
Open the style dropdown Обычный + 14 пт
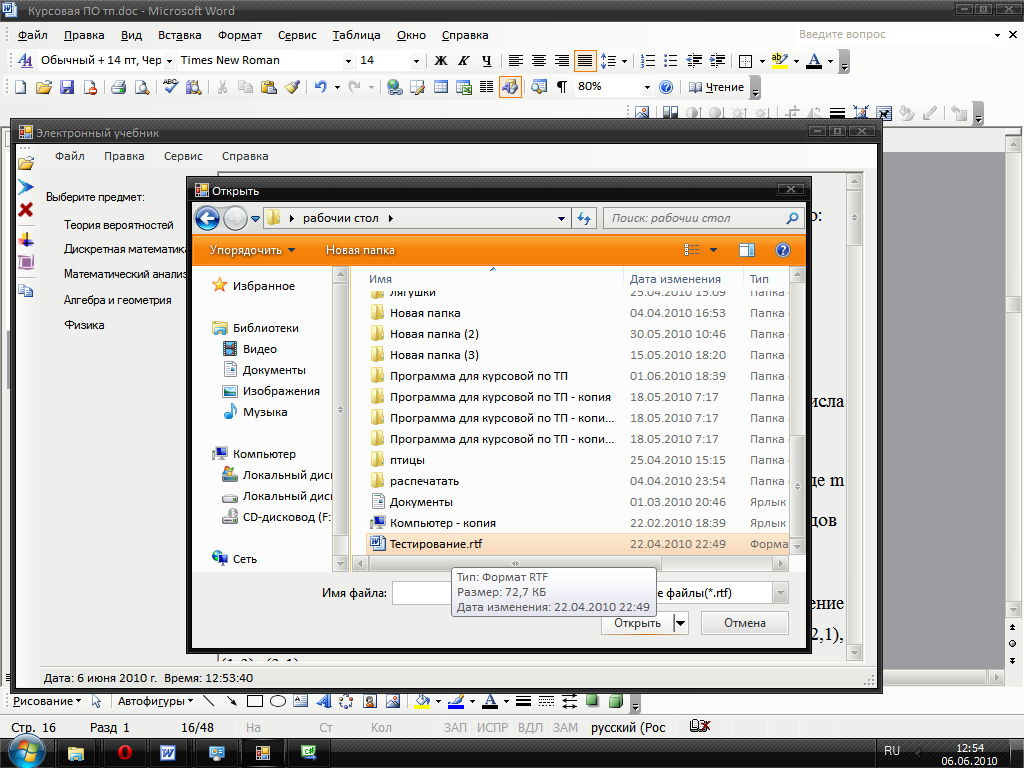coord(169,61)
